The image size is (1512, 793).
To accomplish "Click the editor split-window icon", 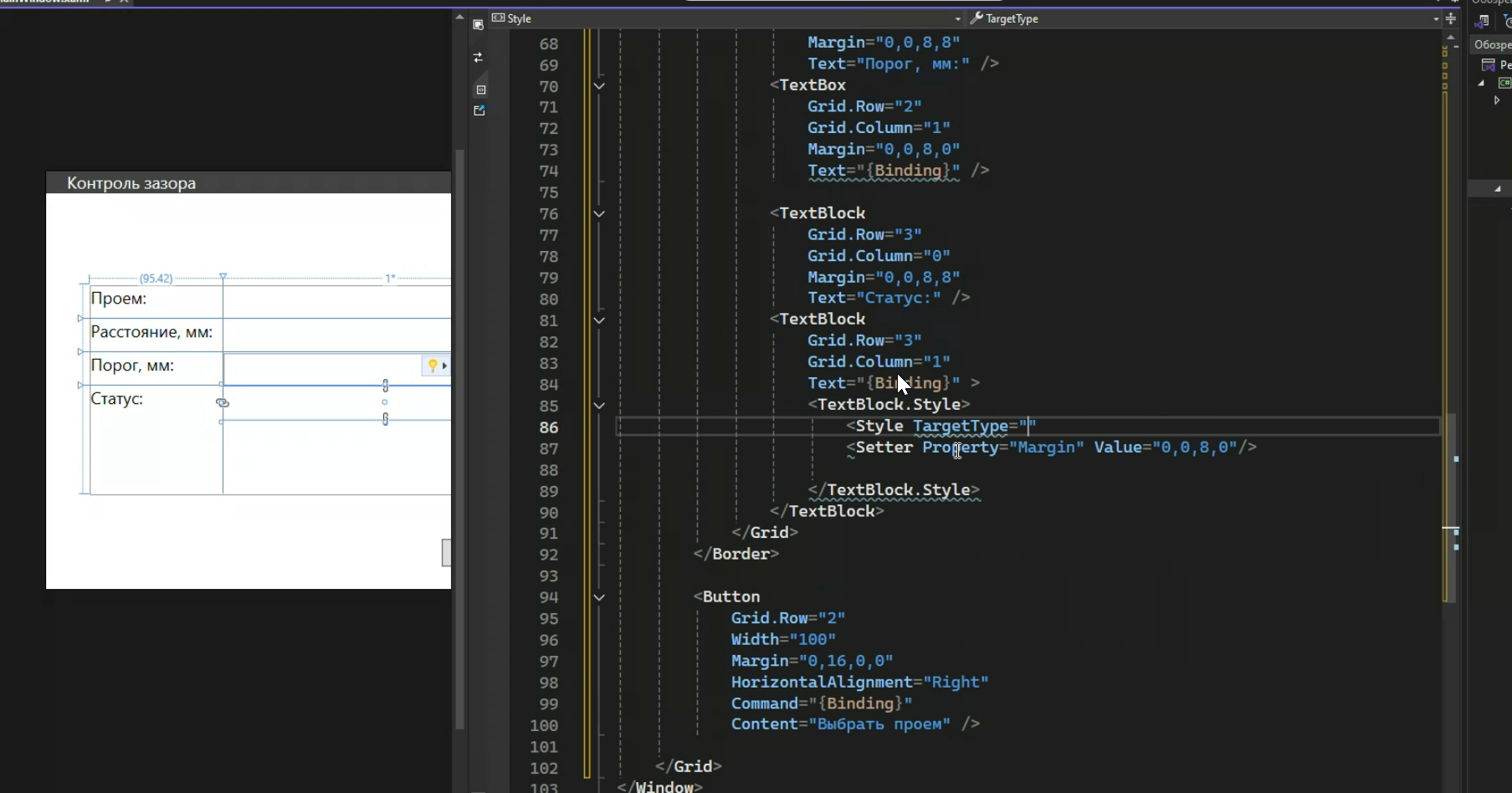I will pos(1451,18).
